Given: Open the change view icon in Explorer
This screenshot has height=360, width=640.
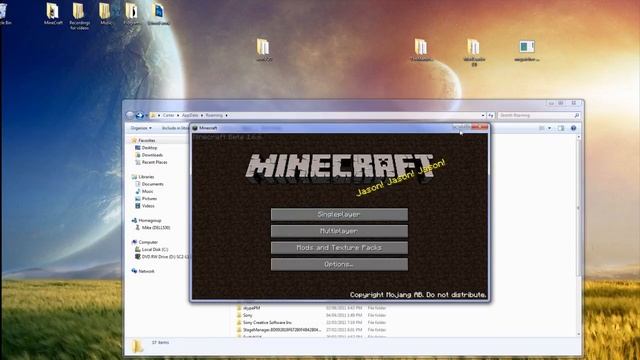Looking at the screenshot, I should [542, 128].
